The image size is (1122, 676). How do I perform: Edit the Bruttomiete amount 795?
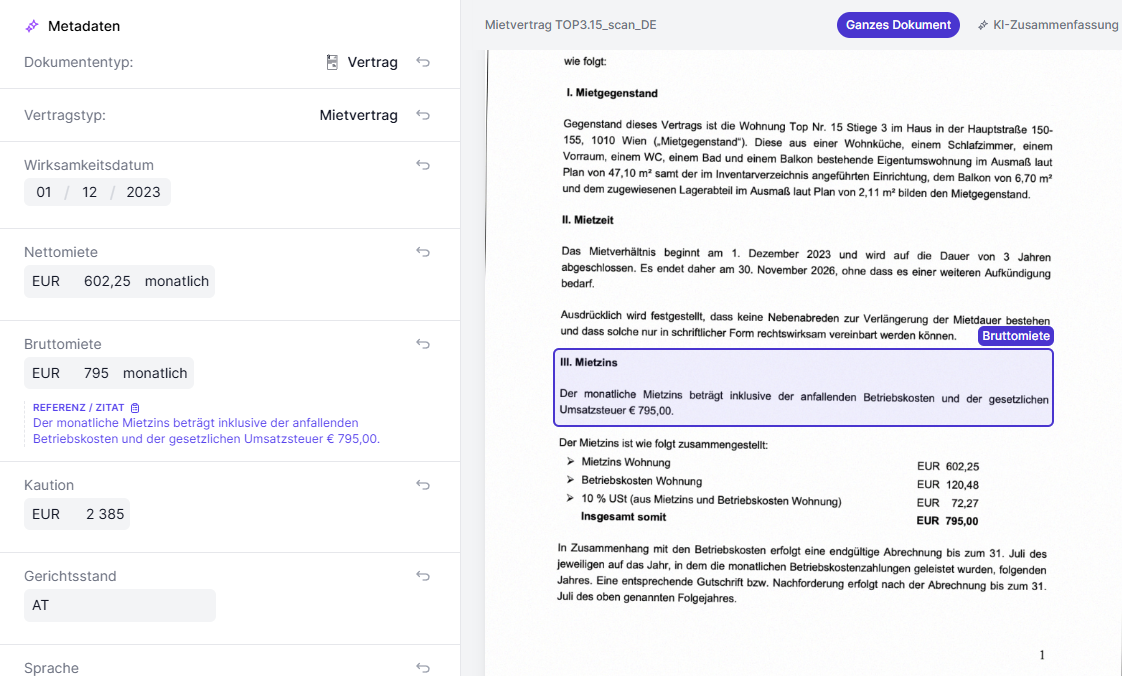point(96,373)
